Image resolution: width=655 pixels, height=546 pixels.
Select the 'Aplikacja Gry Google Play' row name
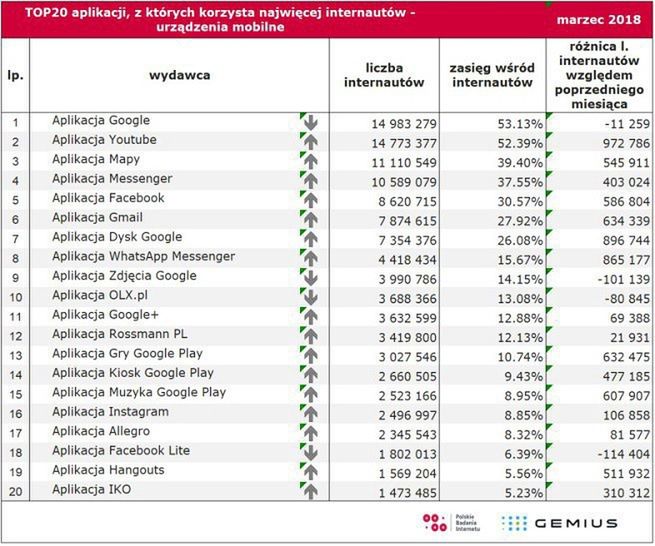(x=127, y=354)
